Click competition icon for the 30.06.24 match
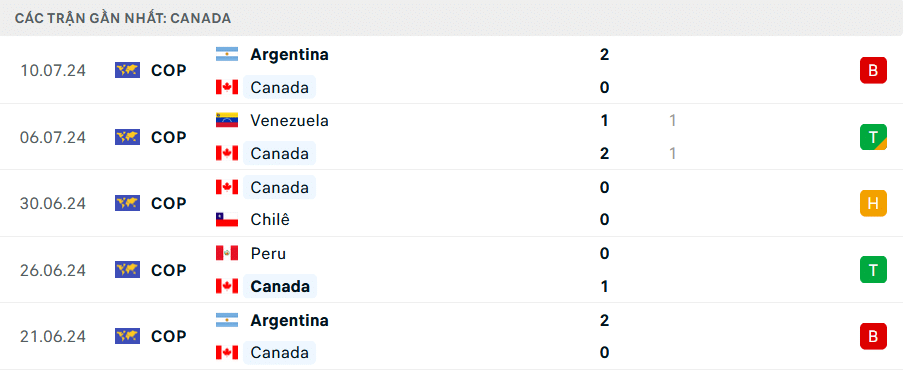The image size is (904, 375). pos(127,203)
